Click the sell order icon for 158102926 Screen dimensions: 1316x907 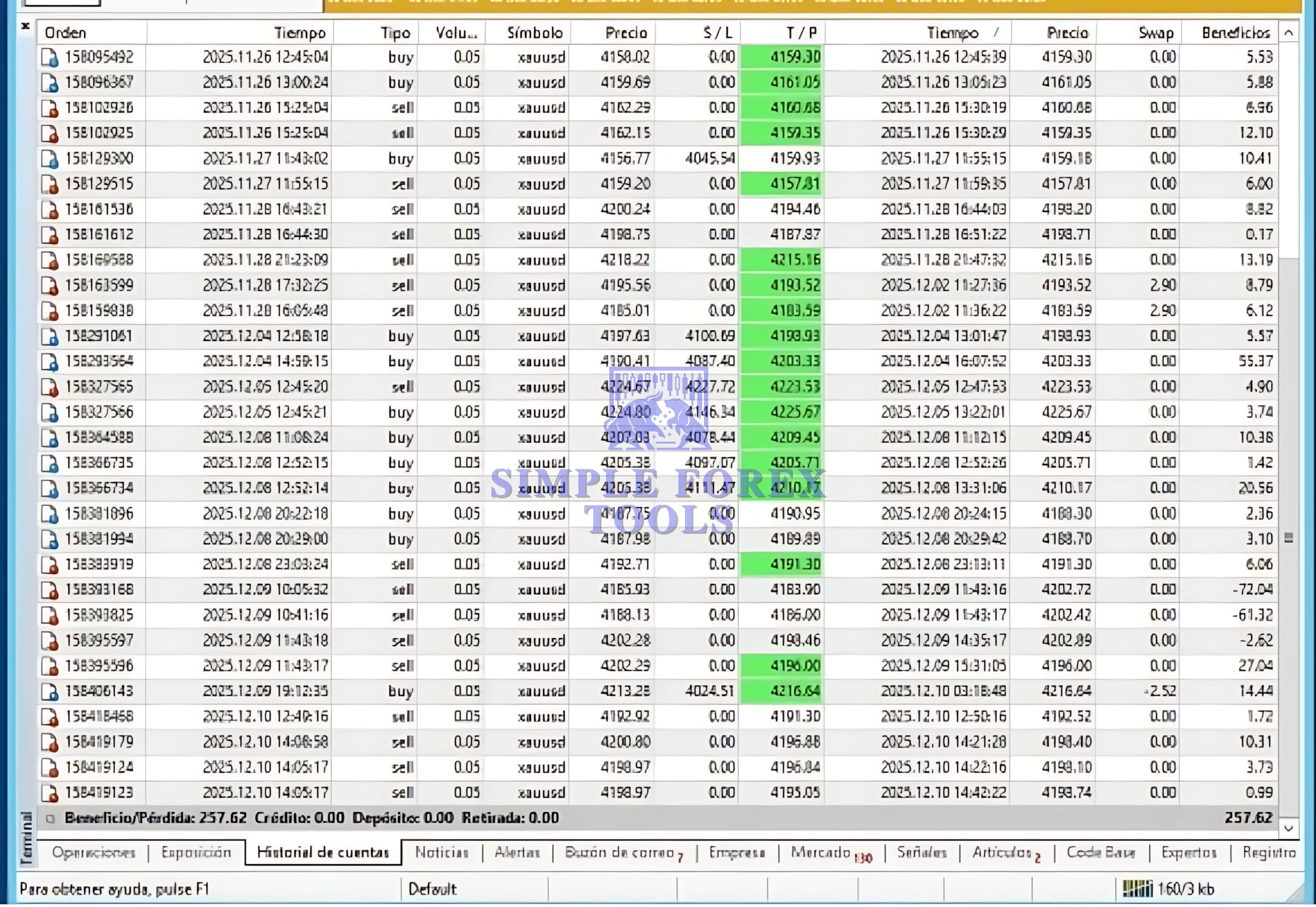[x=49, y=108]
